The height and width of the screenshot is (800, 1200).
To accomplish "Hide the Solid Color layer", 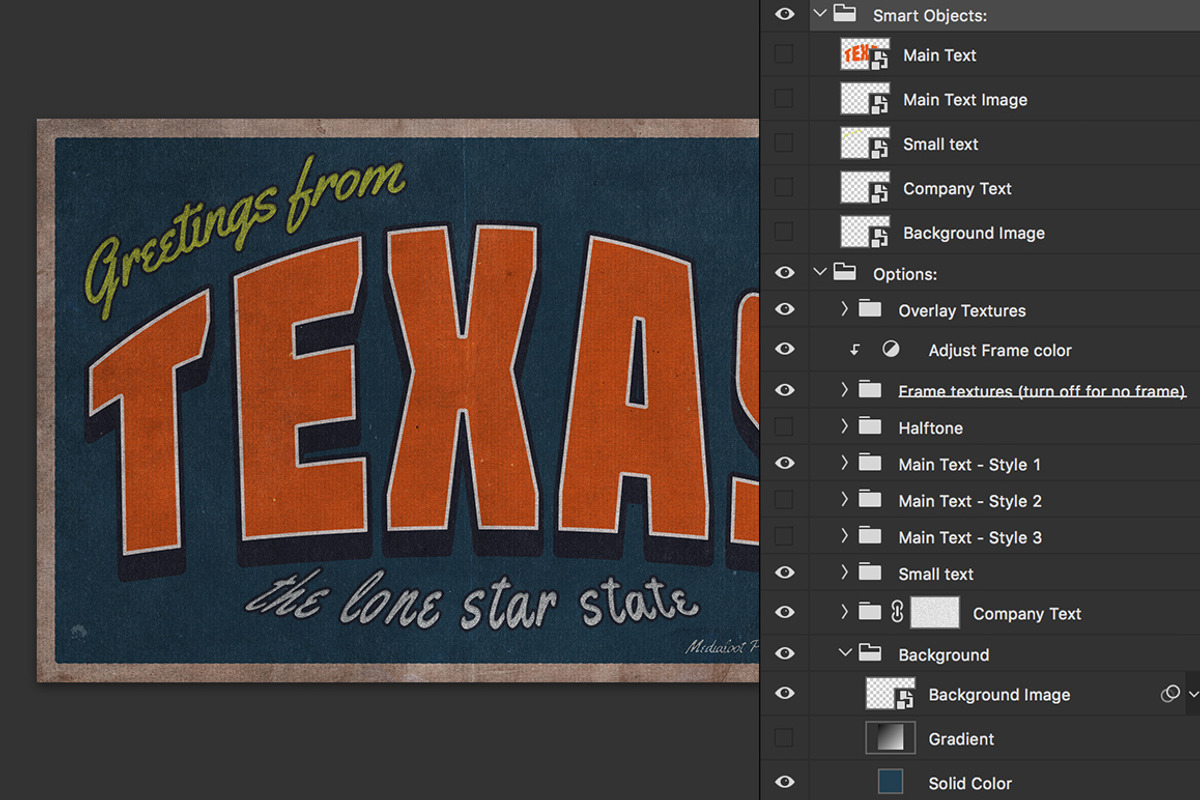I will pos(784,782).
